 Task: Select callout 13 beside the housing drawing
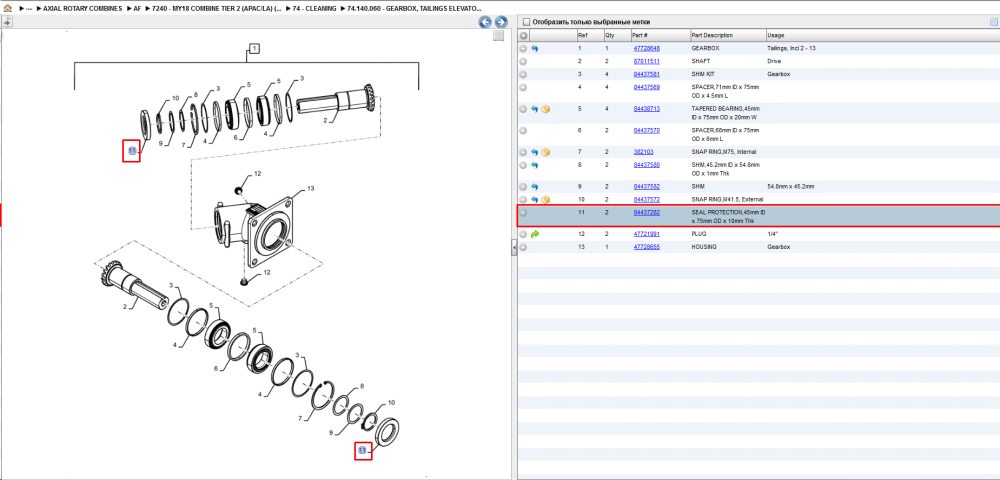[311, 189]
